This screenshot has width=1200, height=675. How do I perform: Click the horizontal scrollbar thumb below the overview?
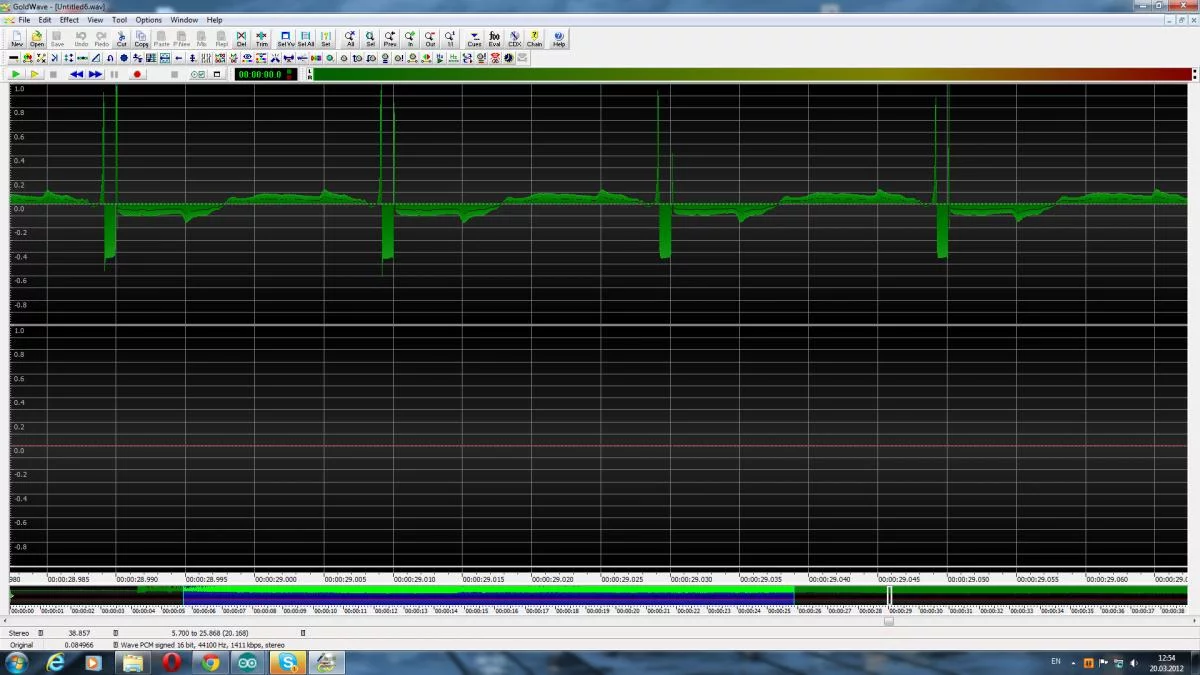click(889, 621)
